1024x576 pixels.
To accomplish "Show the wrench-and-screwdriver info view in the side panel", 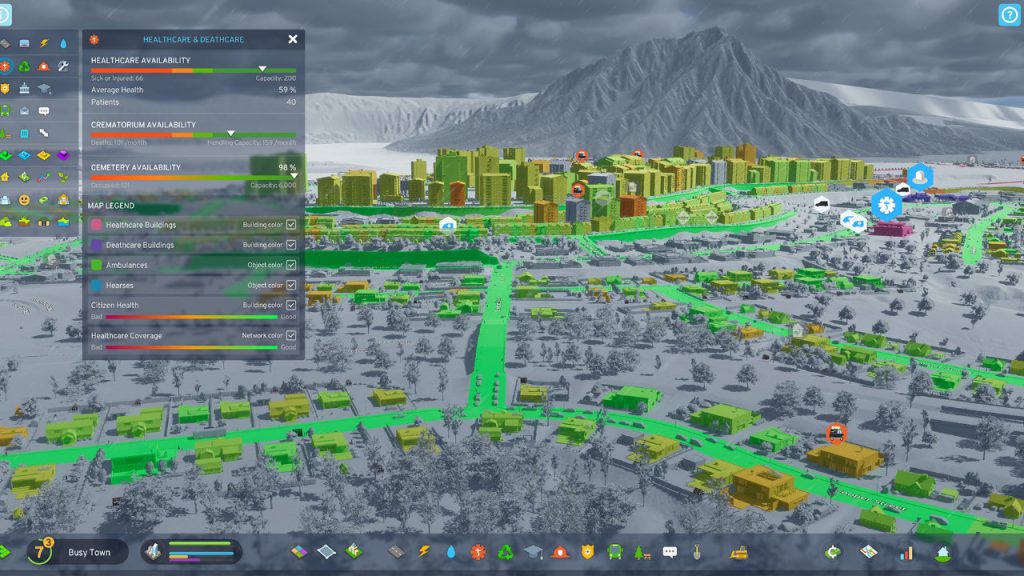I will point(63,66).
